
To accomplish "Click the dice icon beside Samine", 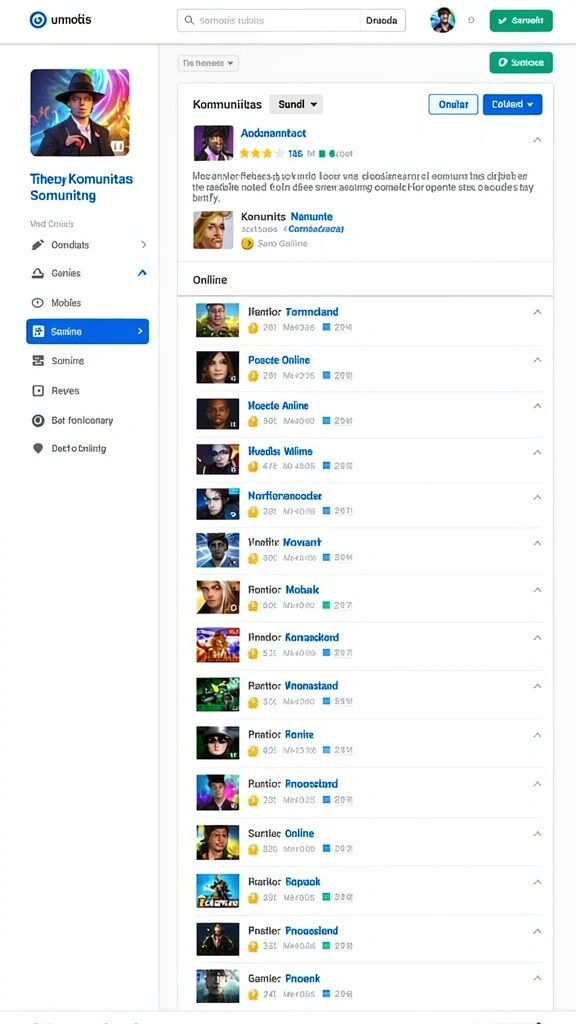I will 38,331.
